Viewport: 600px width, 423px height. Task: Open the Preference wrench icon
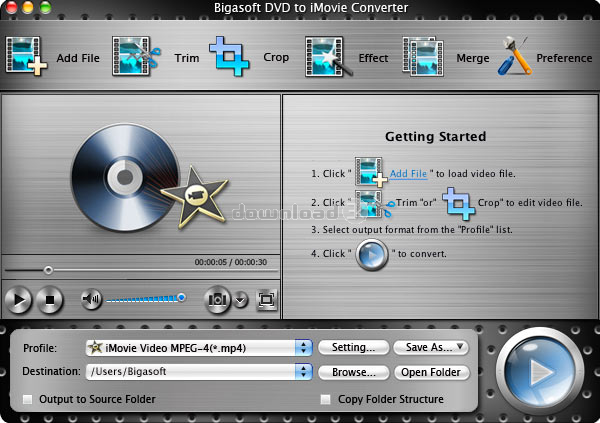click(515, 56)
